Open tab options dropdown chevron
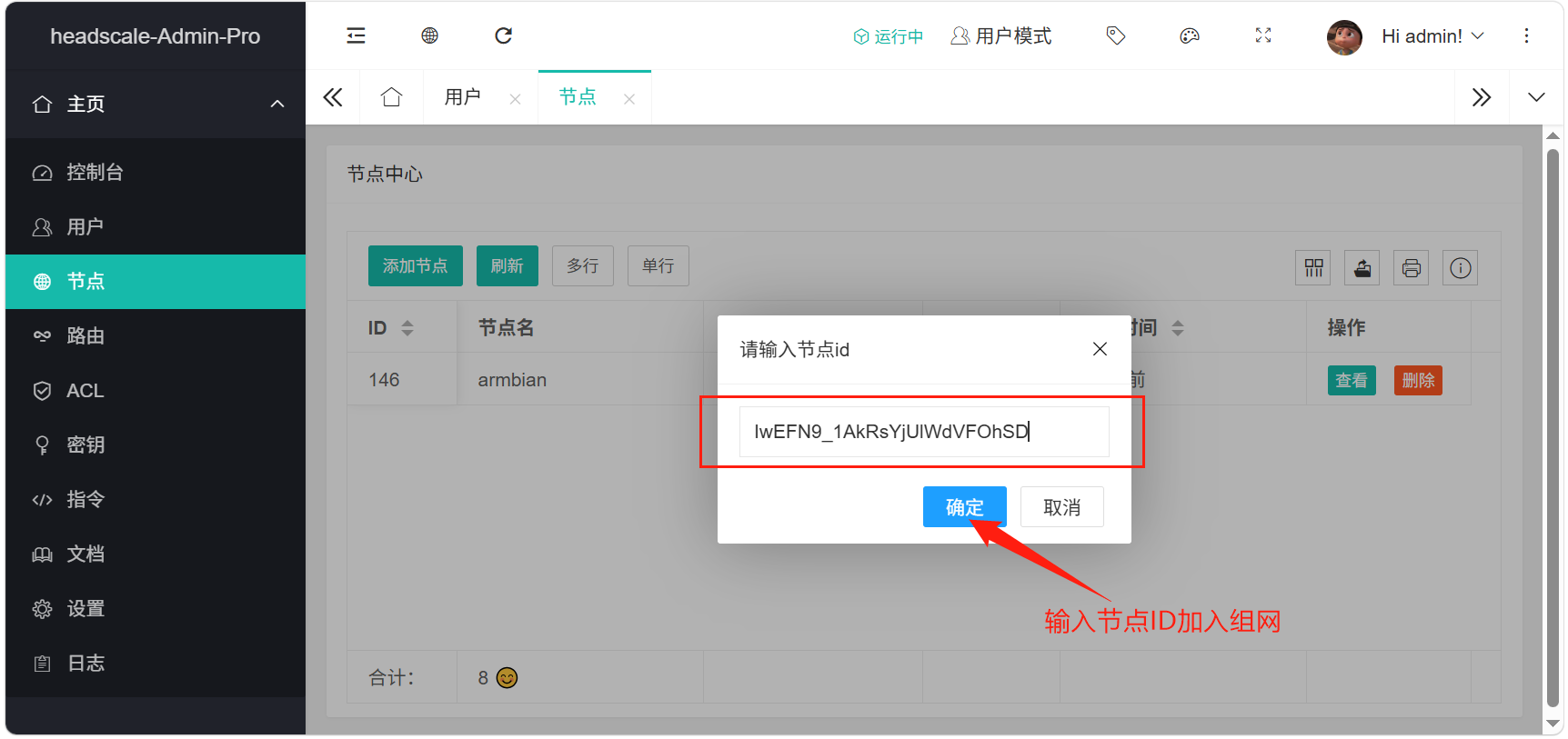Screen dimensions: 1568x739 click(1536, 97)
